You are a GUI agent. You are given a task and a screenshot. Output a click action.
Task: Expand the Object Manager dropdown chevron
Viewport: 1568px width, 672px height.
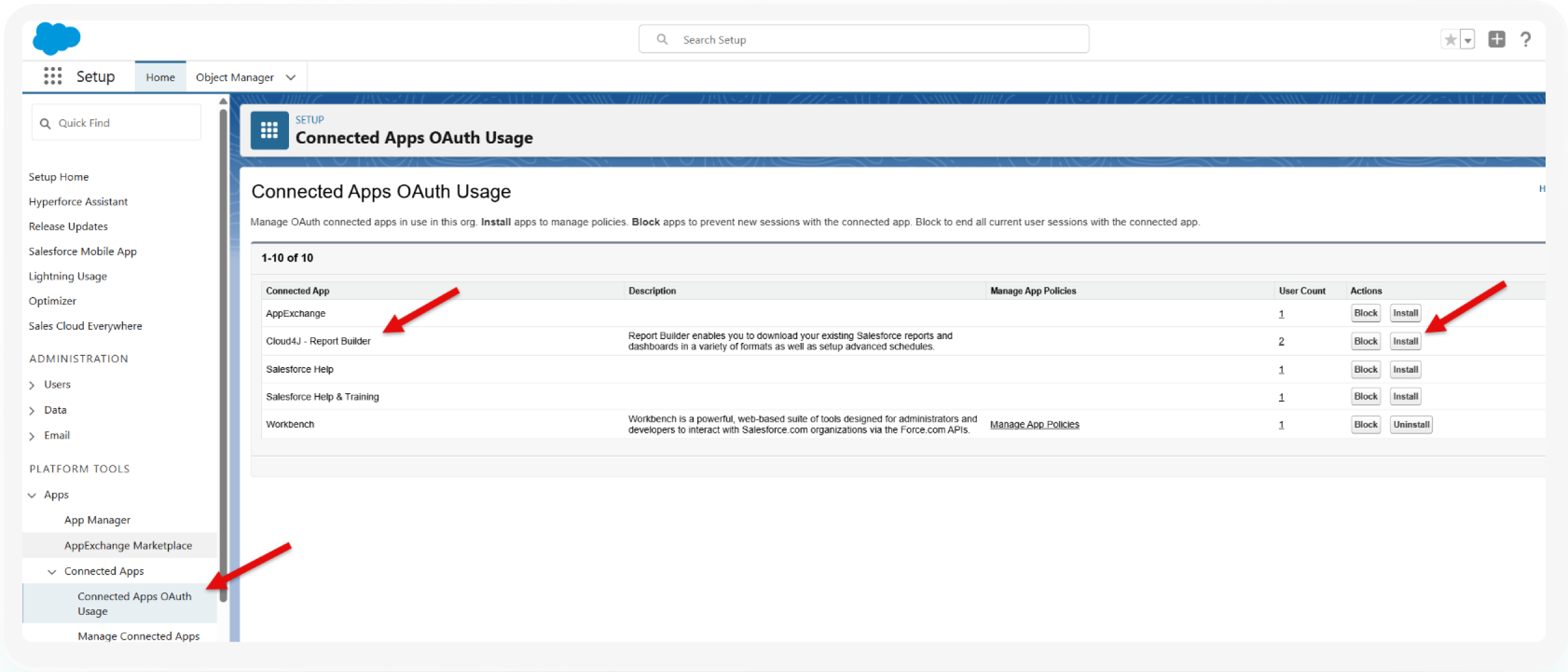click(291, 77)
